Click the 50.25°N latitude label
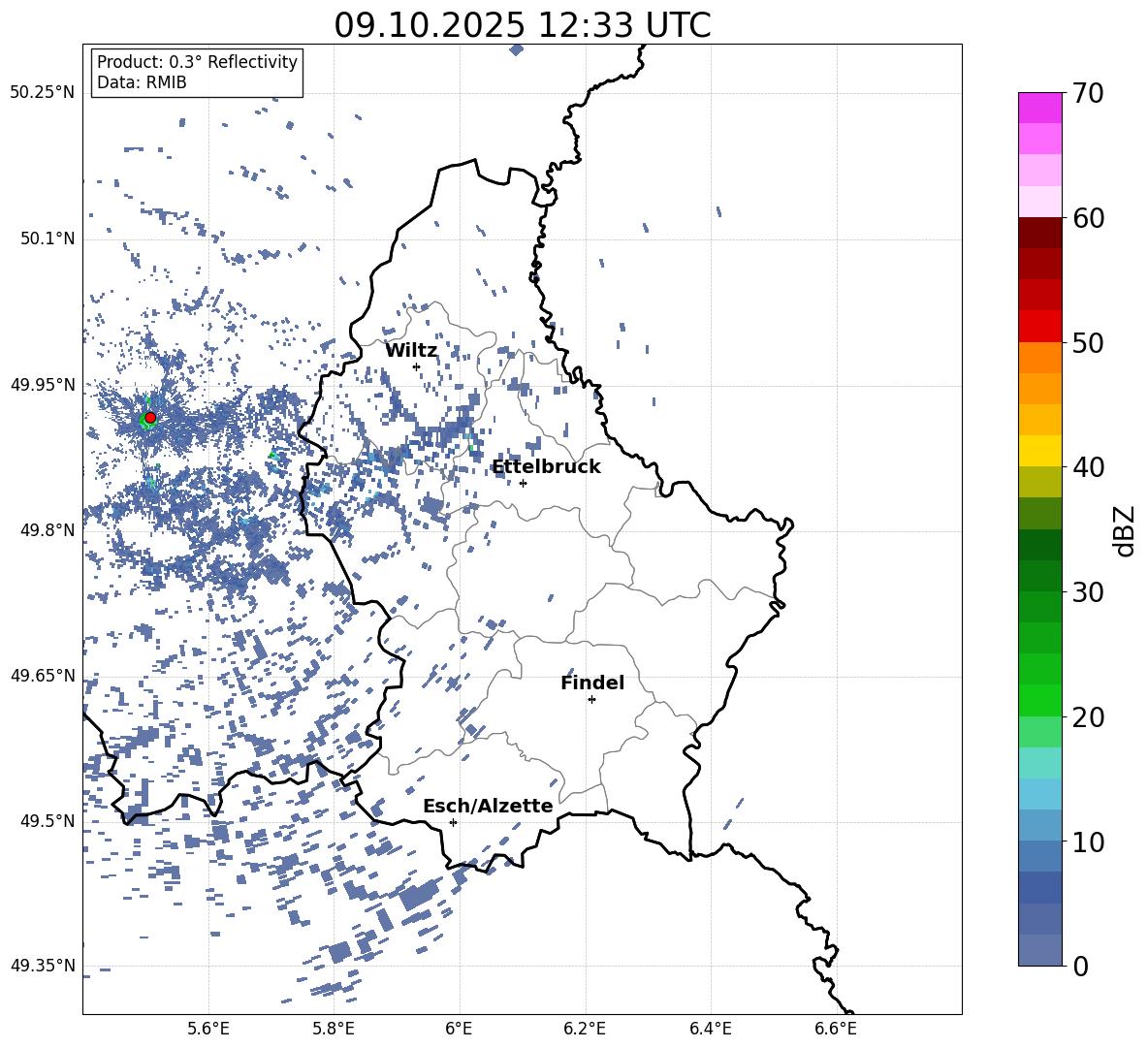This screenshot has width=1148, height=1048. point(43,93)
